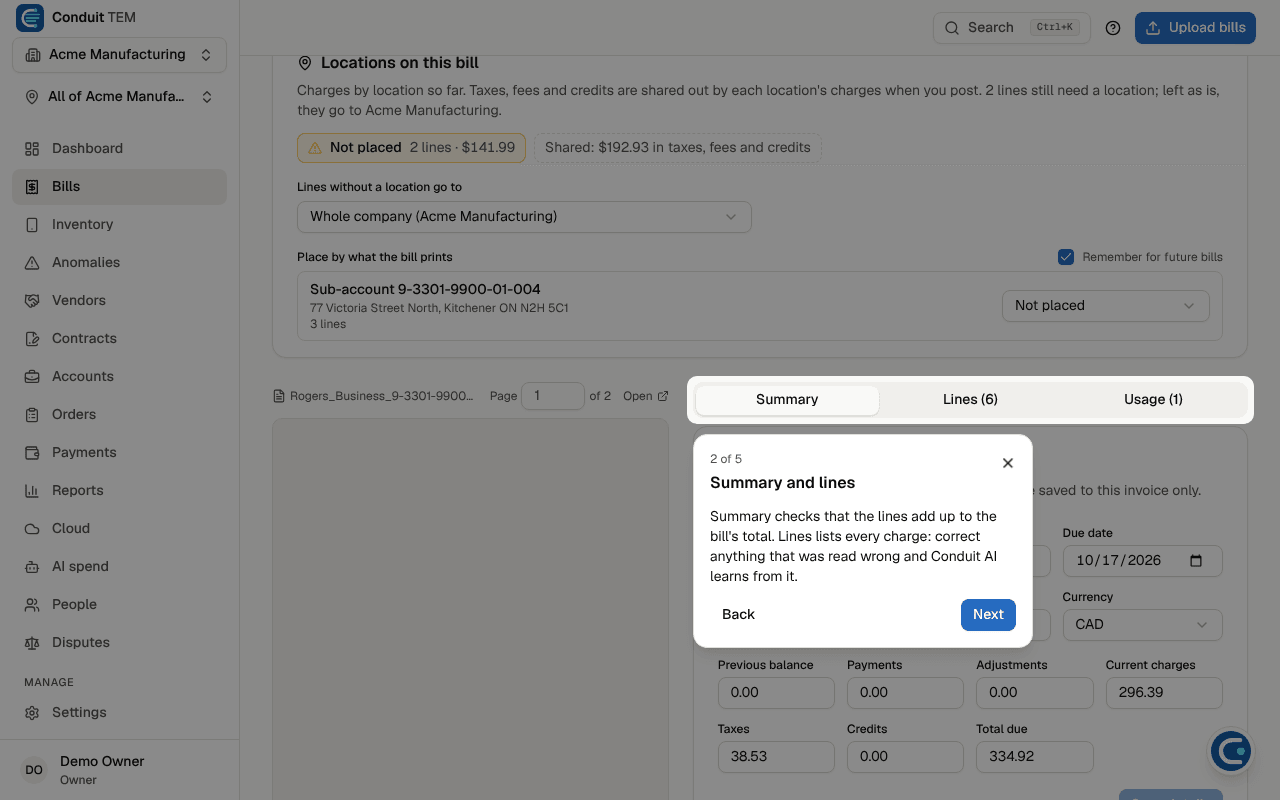Image resolution: width=1280 pixels, height=800 pixels.
Task: Navigate to Contracts
Action: tap(119, 338)
